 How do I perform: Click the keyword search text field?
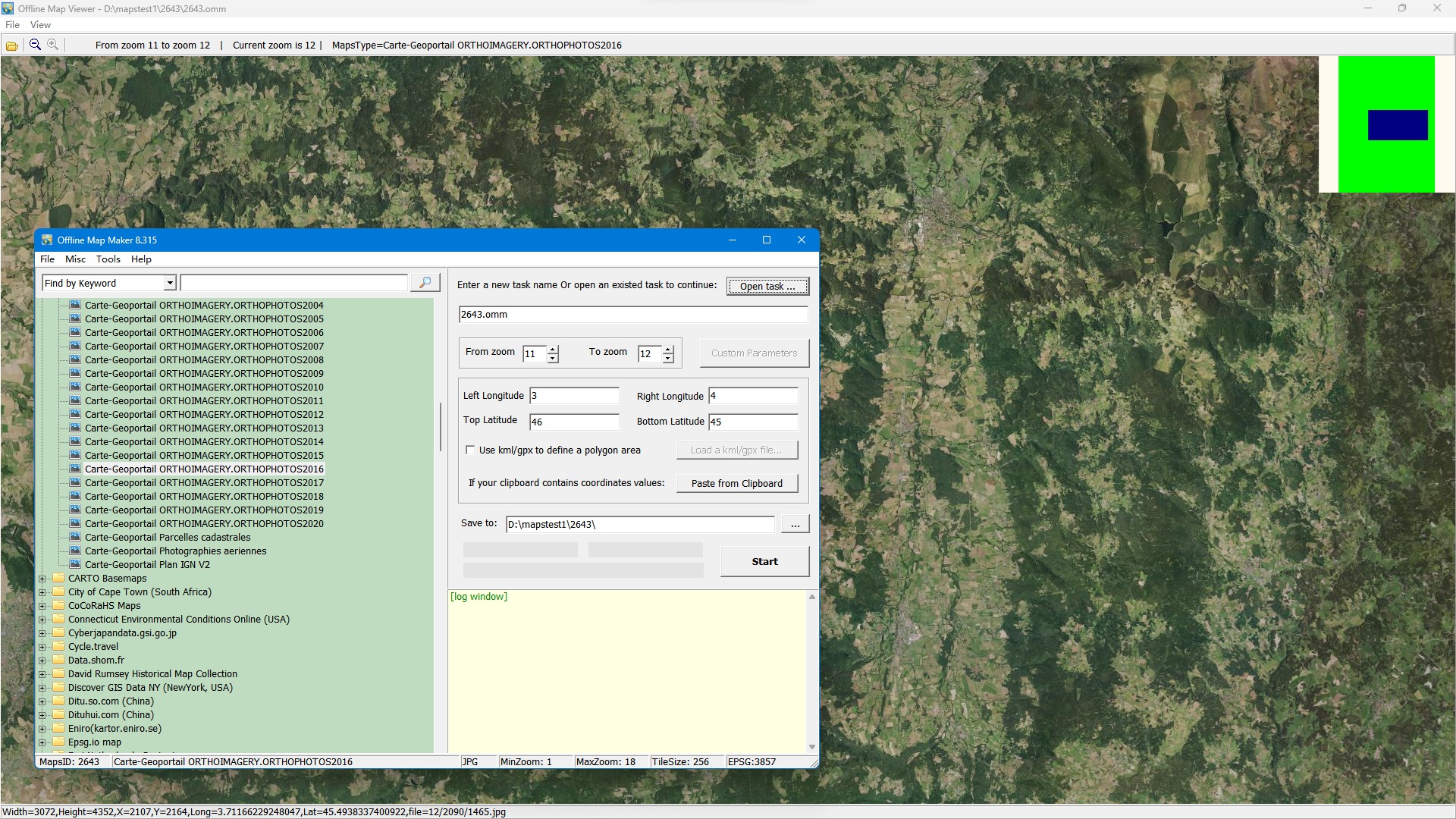[294, 283]
